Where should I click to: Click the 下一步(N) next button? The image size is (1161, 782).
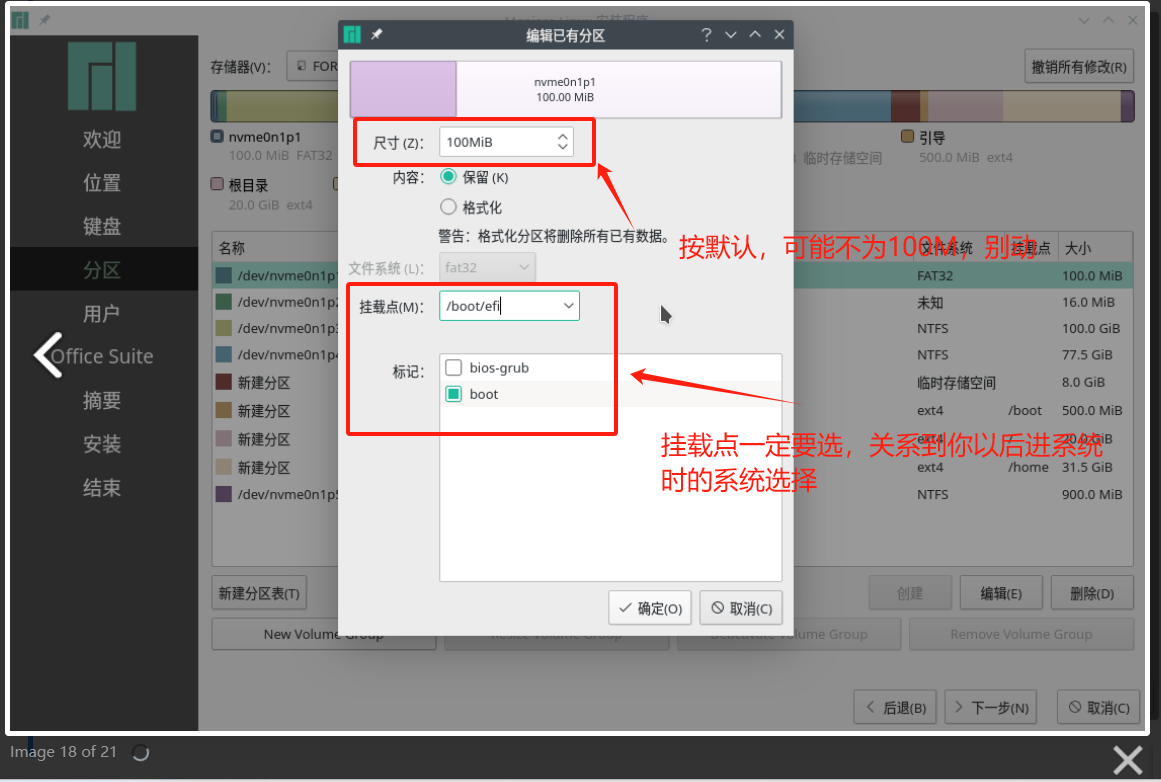tap(990, 707)
